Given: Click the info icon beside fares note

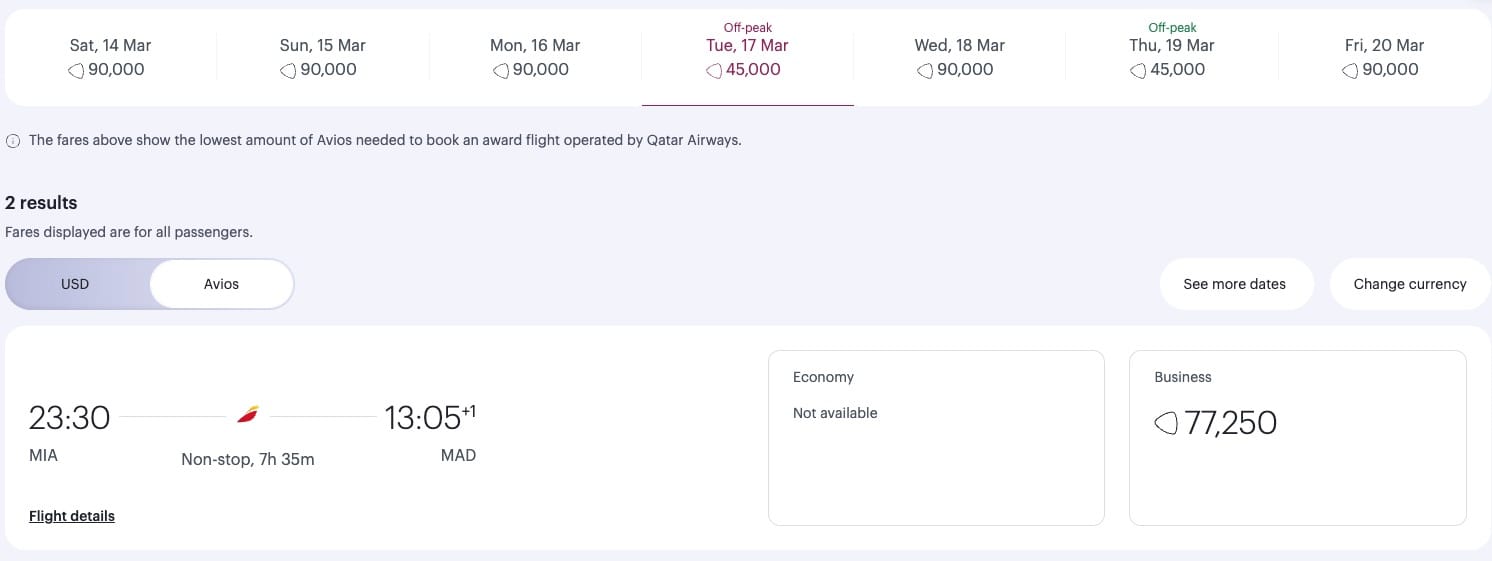Looking at the screenshot, I should click(13, 141).
